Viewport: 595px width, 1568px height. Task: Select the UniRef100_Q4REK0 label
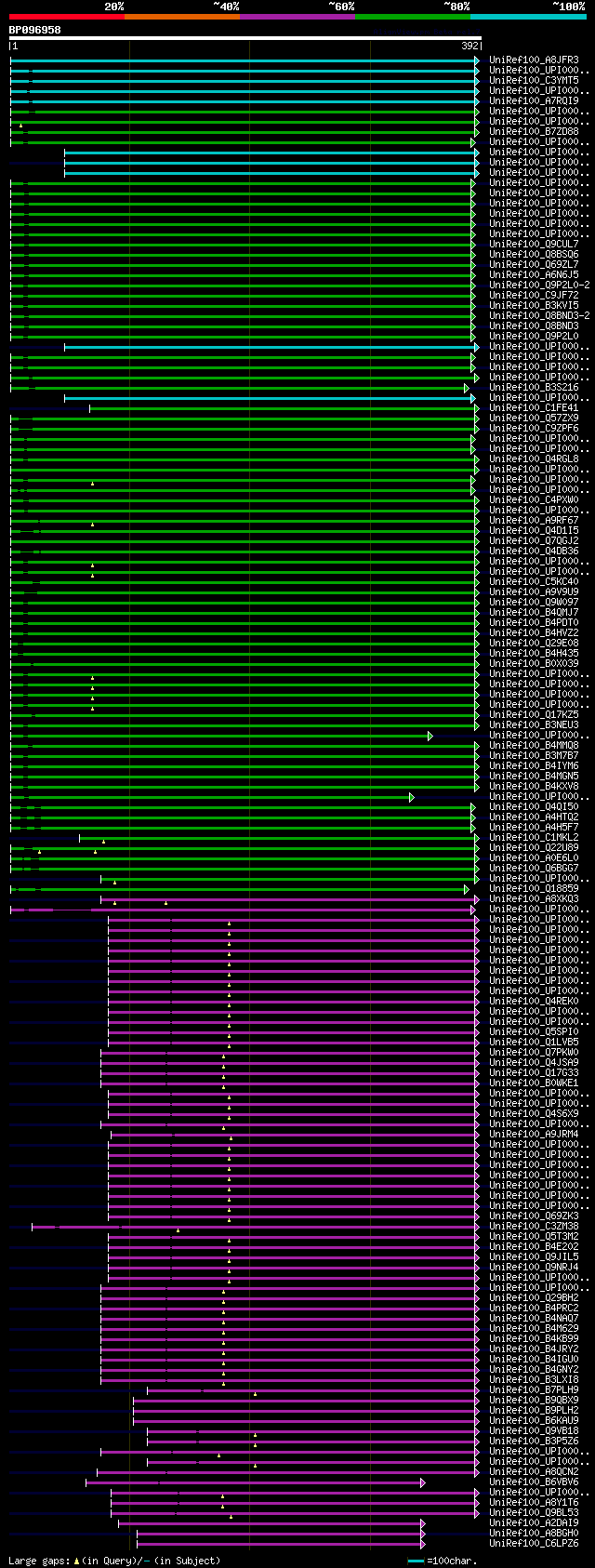(x=534, y=1002)
